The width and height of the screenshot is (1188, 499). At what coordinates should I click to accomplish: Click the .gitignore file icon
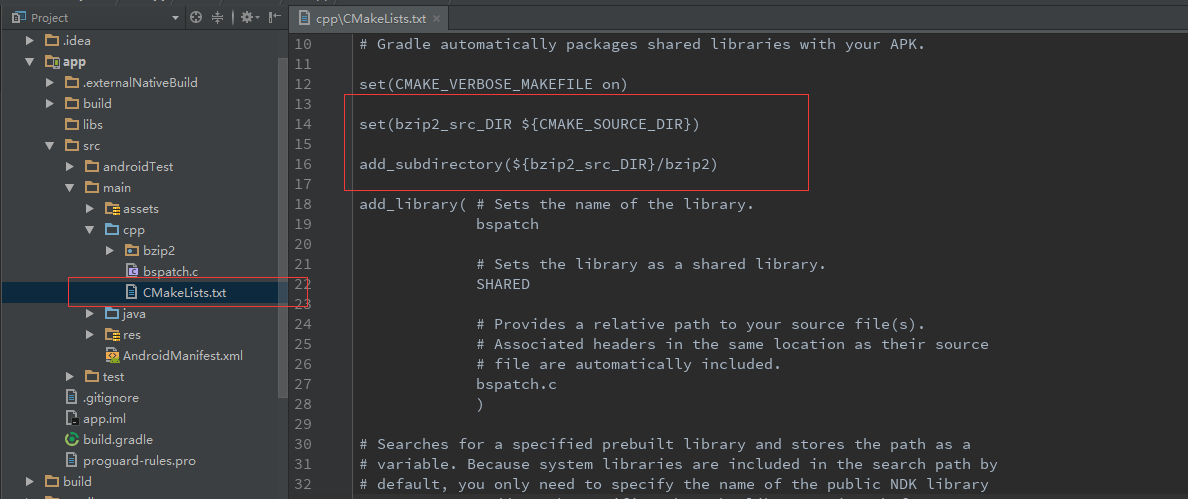72,397
